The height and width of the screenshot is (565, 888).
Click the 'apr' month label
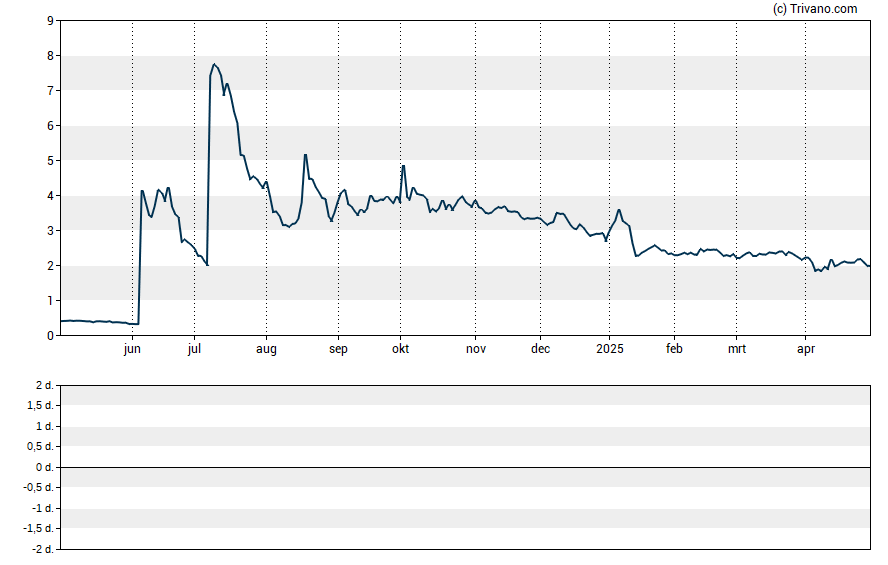click(x=805, y=349)
